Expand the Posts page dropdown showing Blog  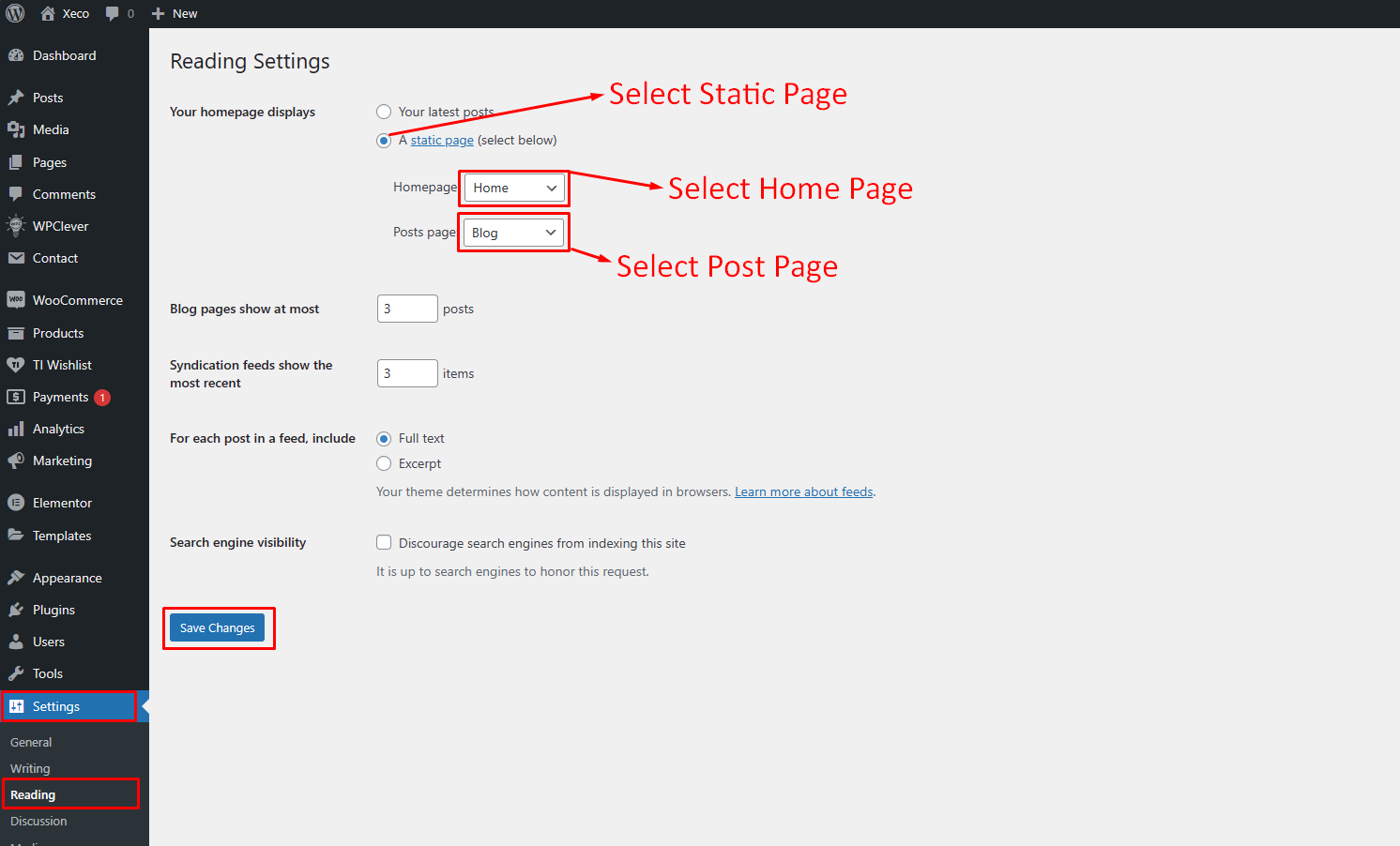tap(513, 233)
